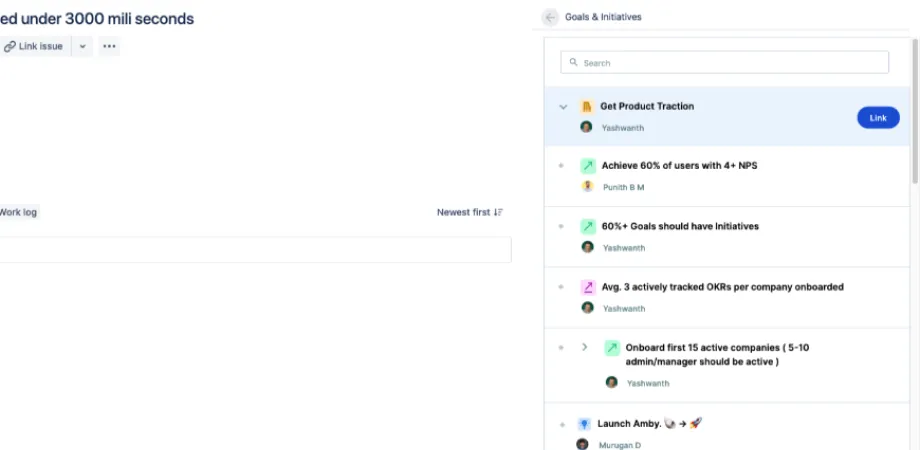Click Yashwanth avatar under Avg. 3 OKRs row
920x450 pixels.
(x=587, y=307)
